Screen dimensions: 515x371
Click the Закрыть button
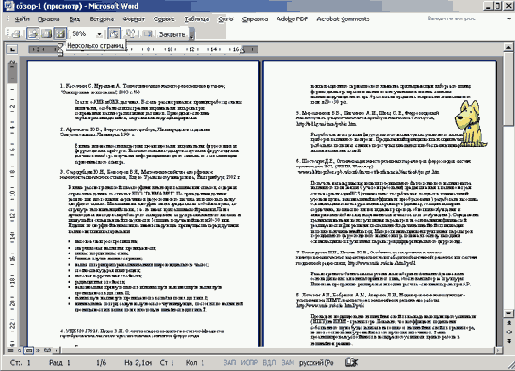(x=172, y=34)
